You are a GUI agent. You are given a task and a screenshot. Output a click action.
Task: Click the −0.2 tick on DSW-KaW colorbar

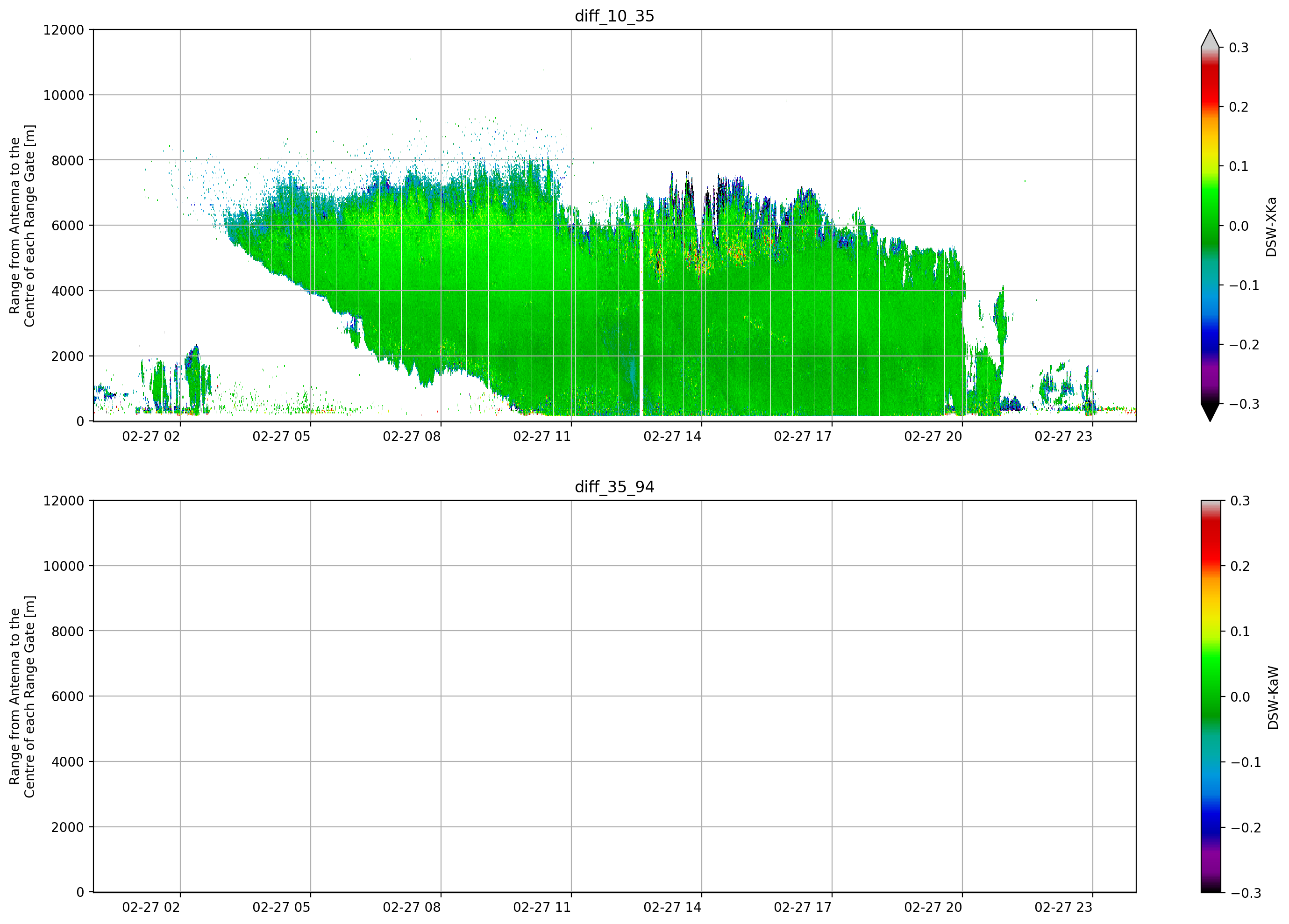pos(1246,827)
